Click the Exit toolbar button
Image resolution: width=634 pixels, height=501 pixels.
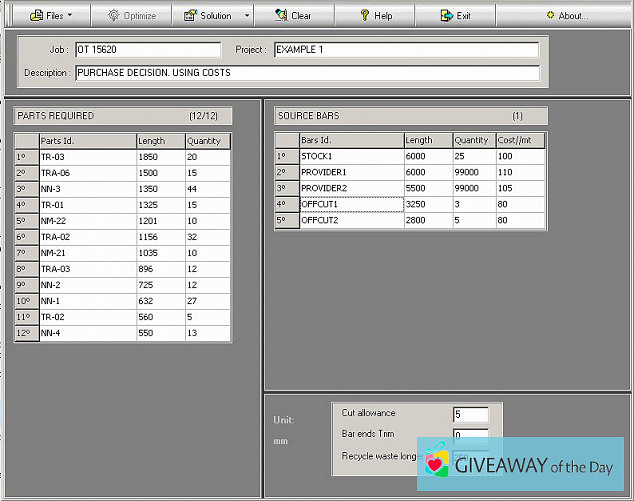click(x=456, y=15)
